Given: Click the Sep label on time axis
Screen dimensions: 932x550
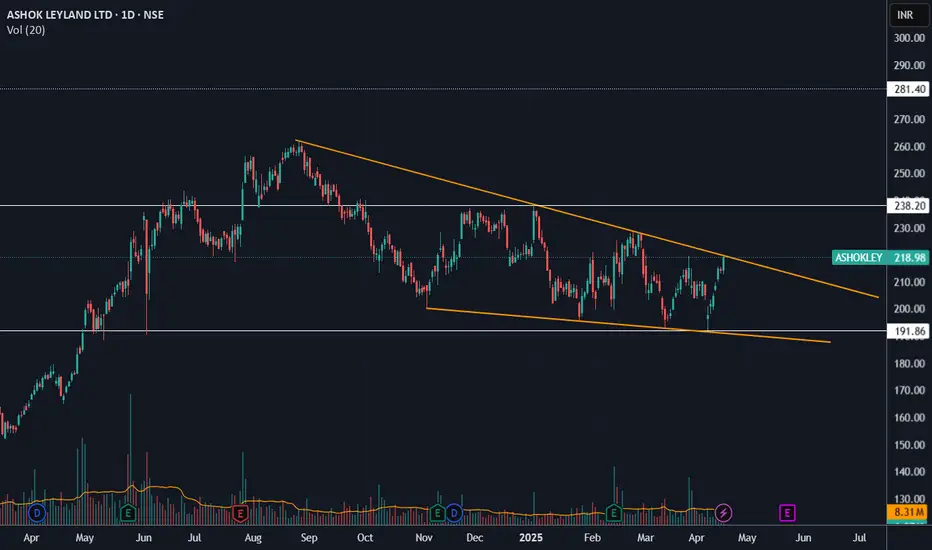Looking at the screenshot, I should coord(309,538).
